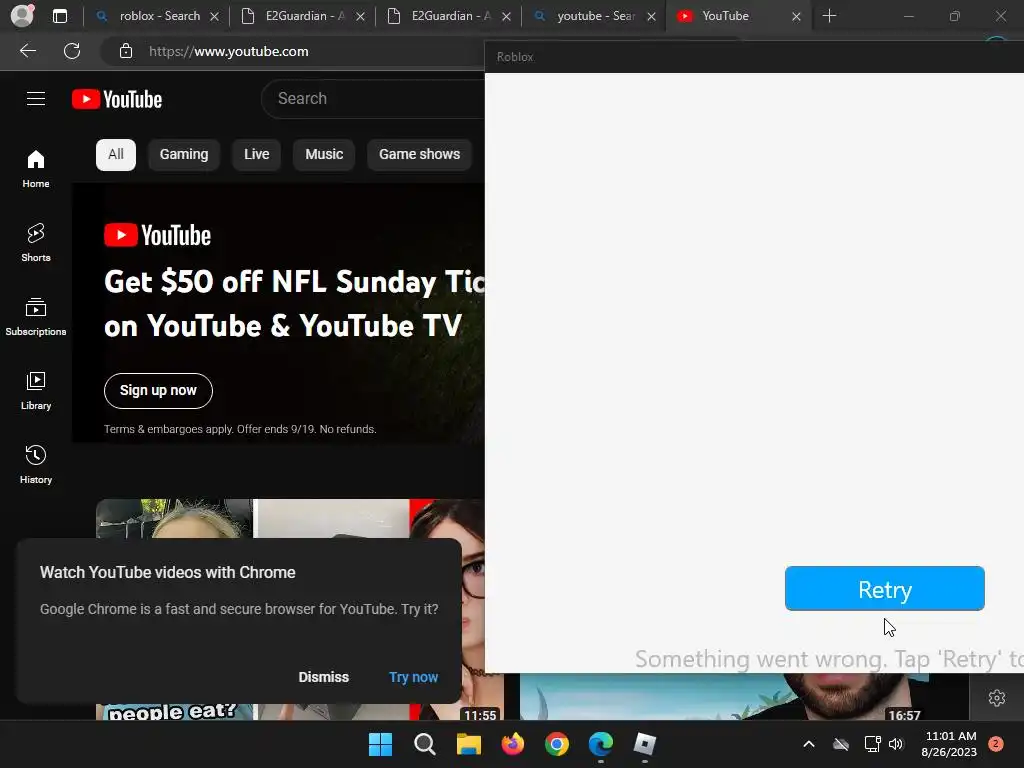1024x768 pixels.
Task: Launch Firefox from taskbar
Action: click(513, 744)
